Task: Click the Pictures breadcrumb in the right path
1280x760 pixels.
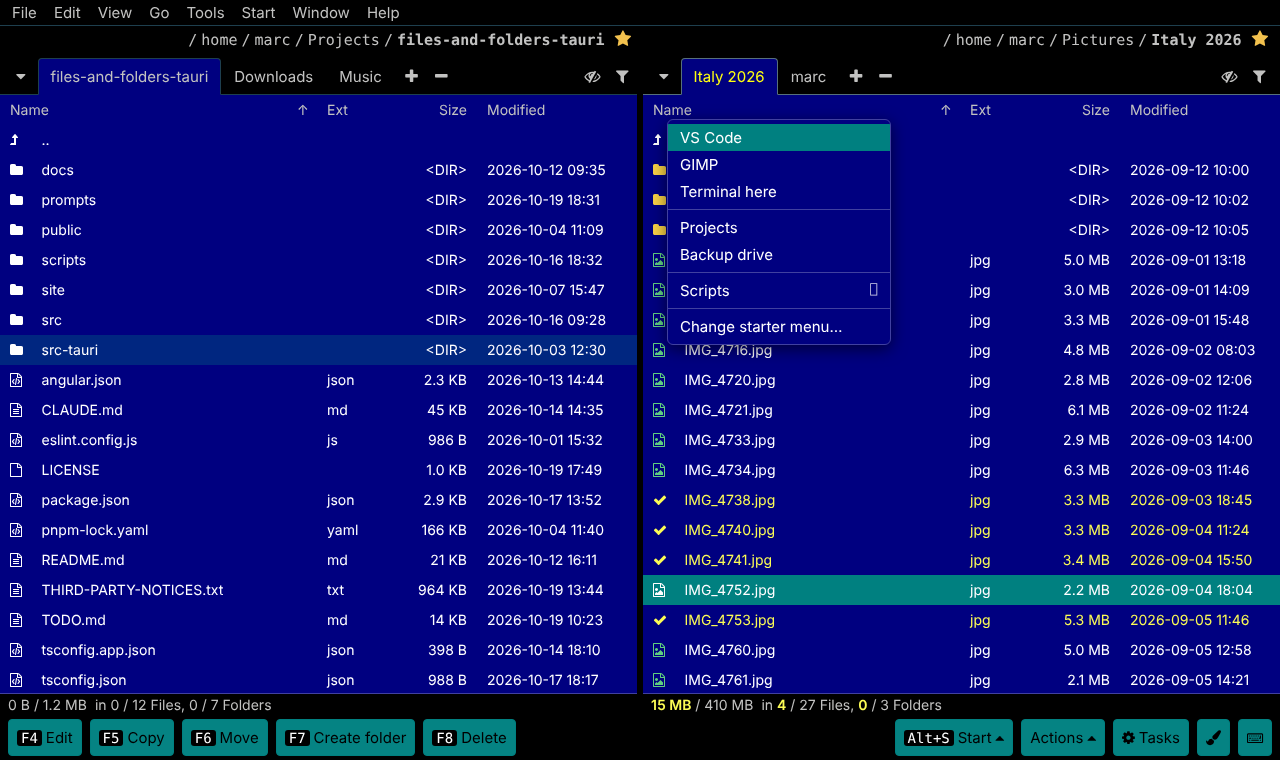Action: pos(1098,40)
